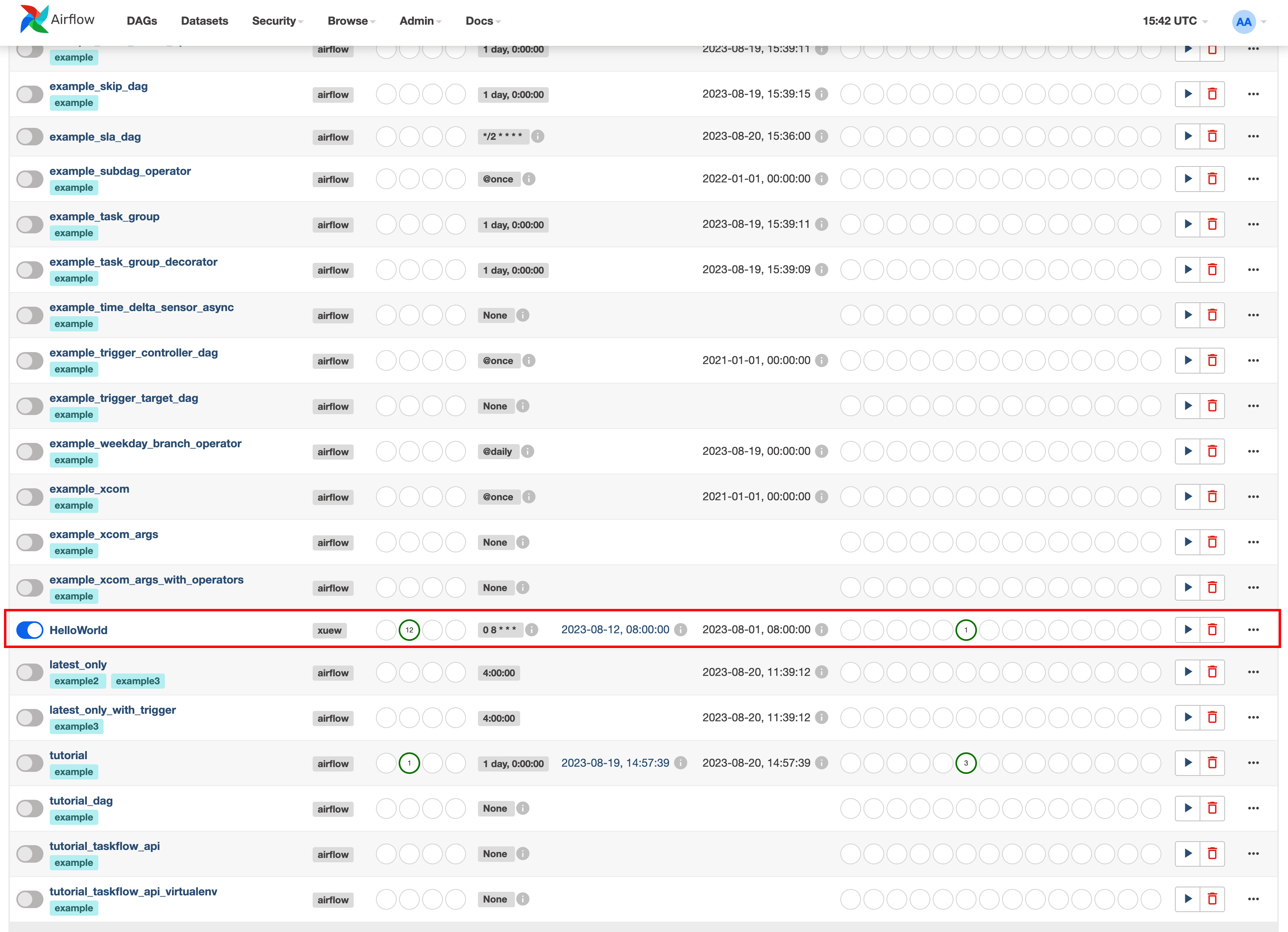Image resolution: width=1288 pixels, height=932 pixels.
Task: Enable the example_skip_dag DAG
Action: pyautogui.click(x=29, y=94)
